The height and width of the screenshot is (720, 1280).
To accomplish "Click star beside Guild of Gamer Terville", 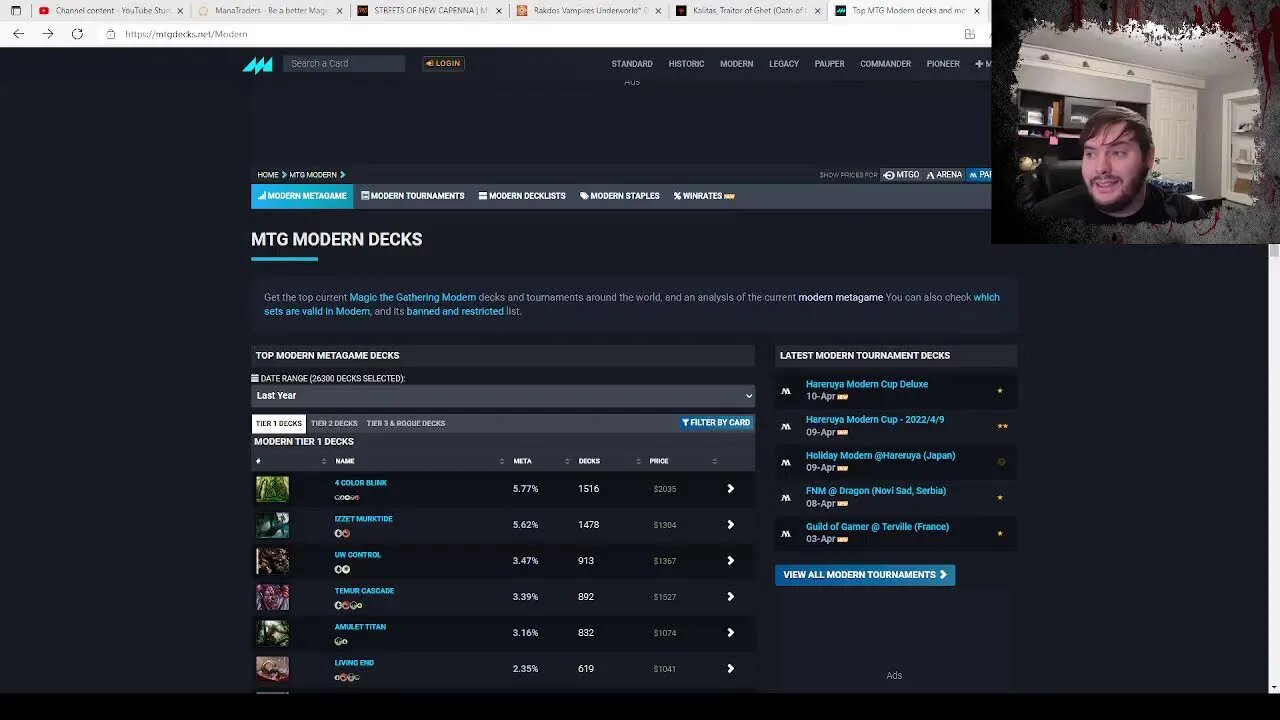I will click(x=1000, y=533).
